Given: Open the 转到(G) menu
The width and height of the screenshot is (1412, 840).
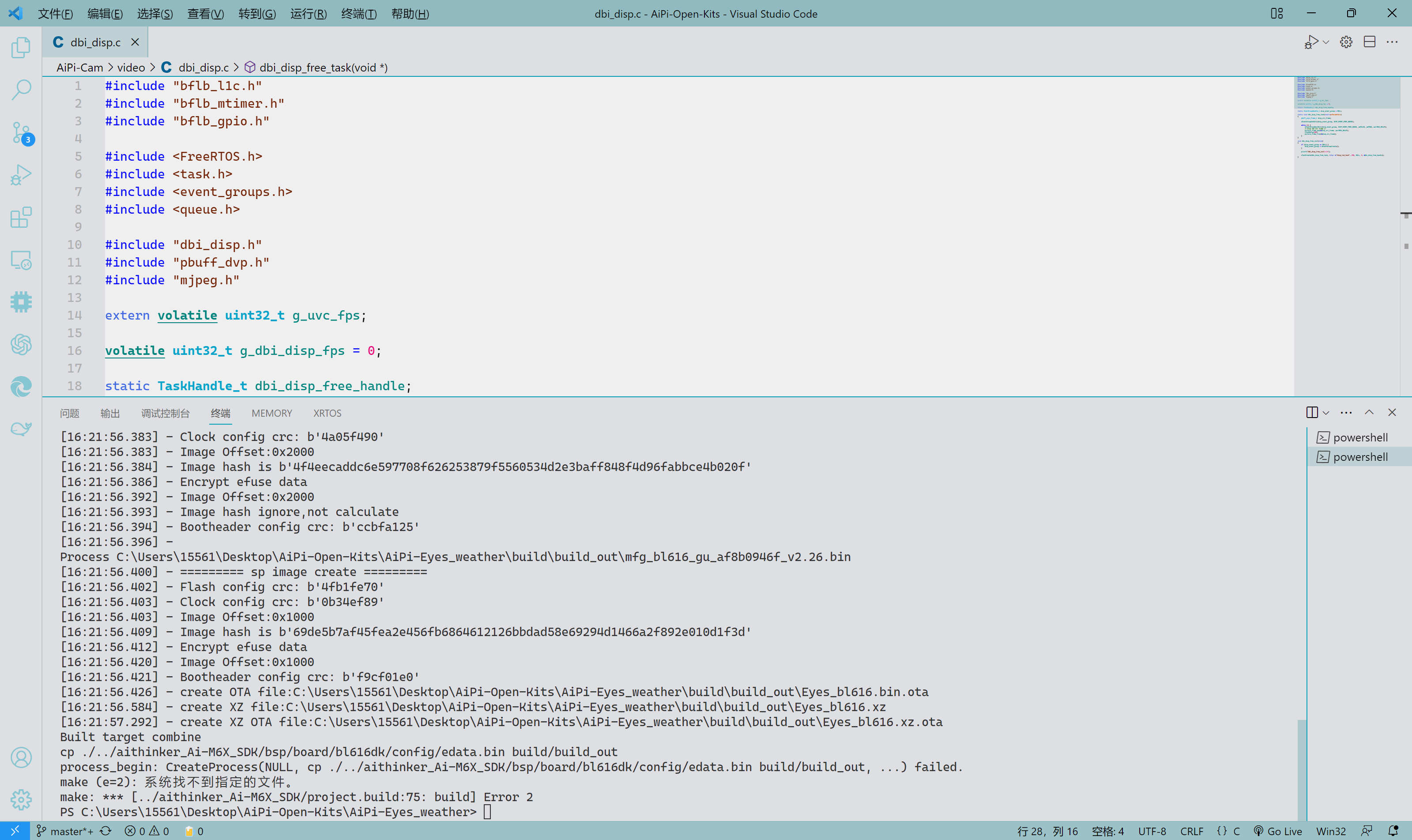Looking at the screenshot, I should click(x=257, y=14).
